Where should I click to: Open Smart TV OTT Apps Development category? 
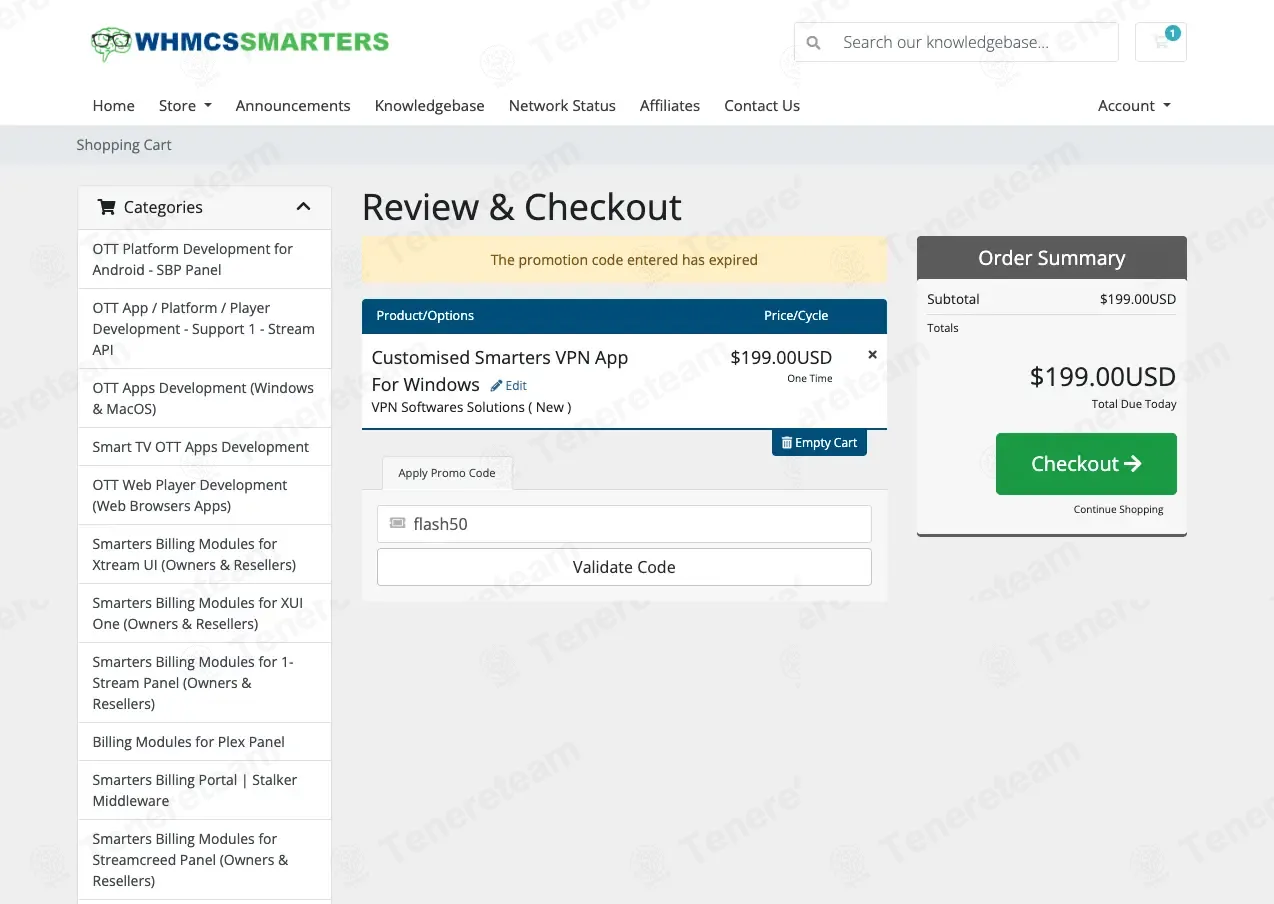(x=204, y=447)
